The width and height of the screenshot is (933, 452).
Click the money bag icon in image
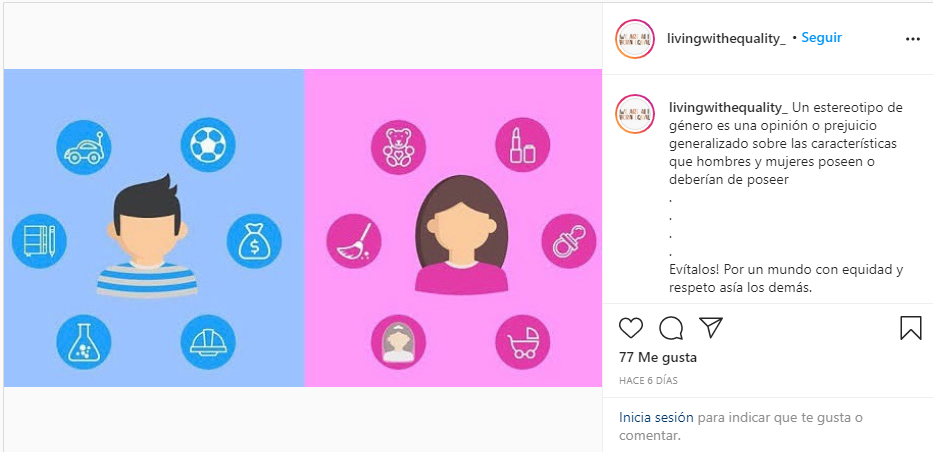point(254,241)
